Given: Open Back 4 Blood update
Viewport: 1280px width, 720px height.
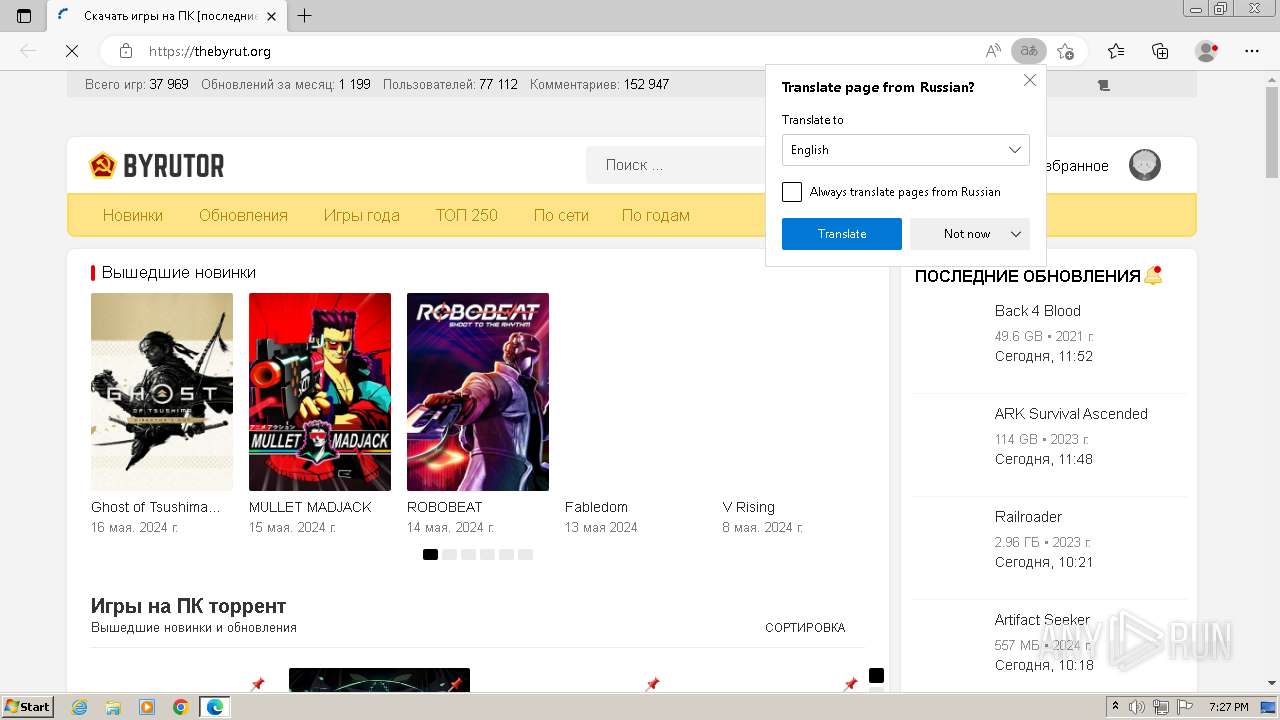Looking at the screenshot, I should click(x=1038, y=311).
